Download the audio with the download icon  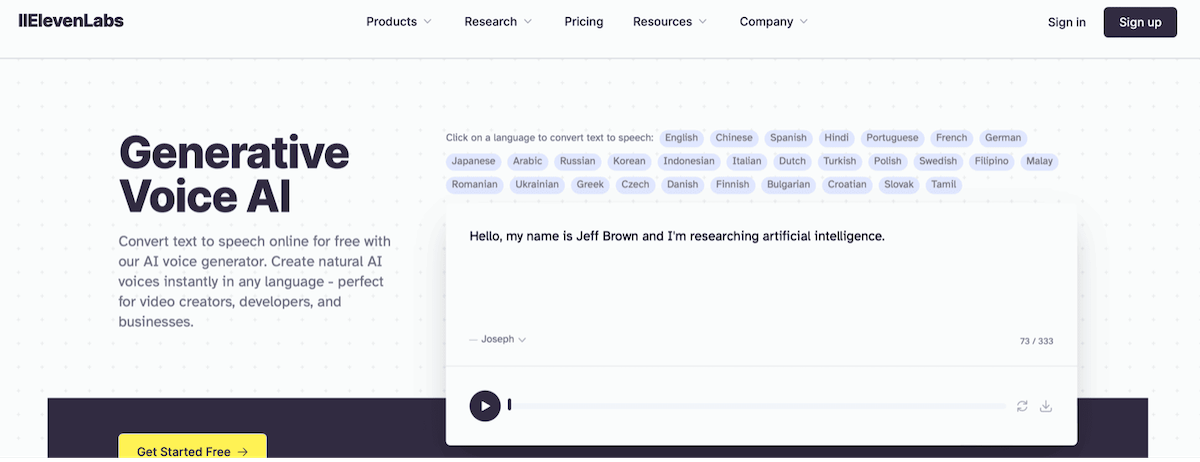point(1046,406)
